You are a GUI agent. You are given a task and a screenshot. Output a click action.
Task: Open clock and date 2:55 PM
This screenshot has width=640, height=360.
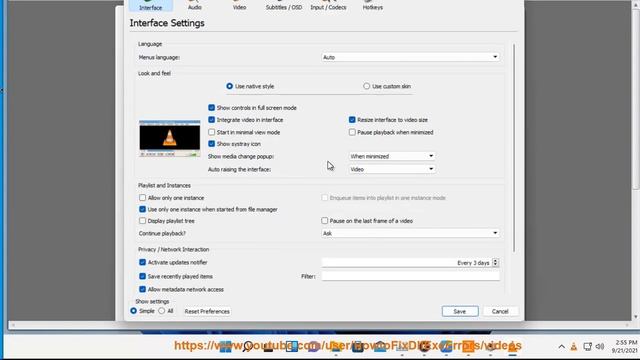pos(624,347)
